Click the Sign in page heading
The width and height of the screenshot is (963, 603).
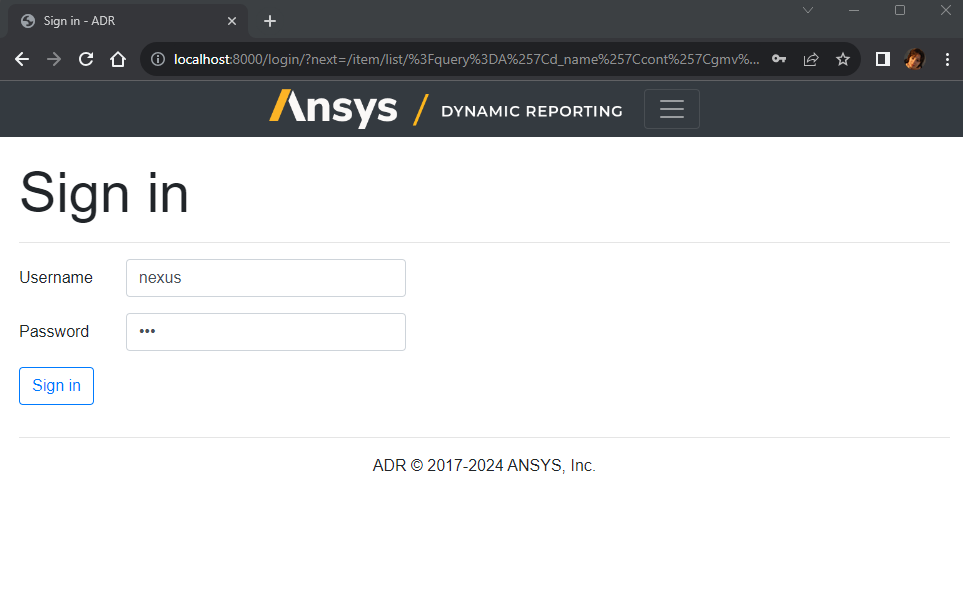pyautogui.click(x=104, y=193)
